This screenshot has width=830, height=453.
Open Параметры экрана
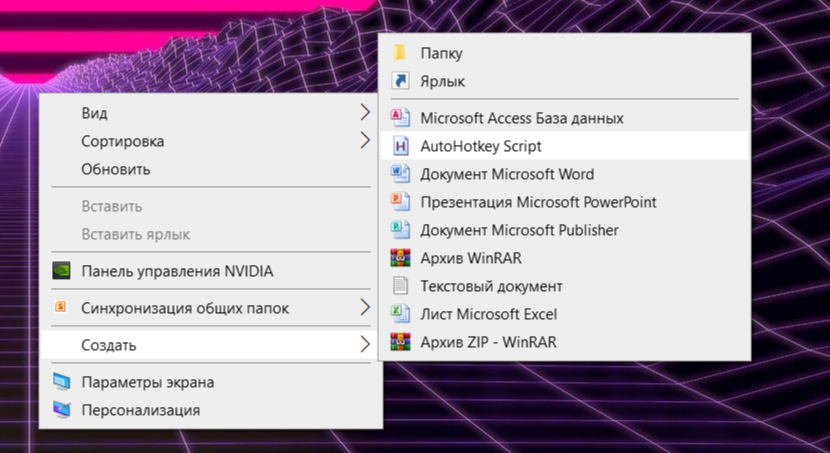point(211,382)
